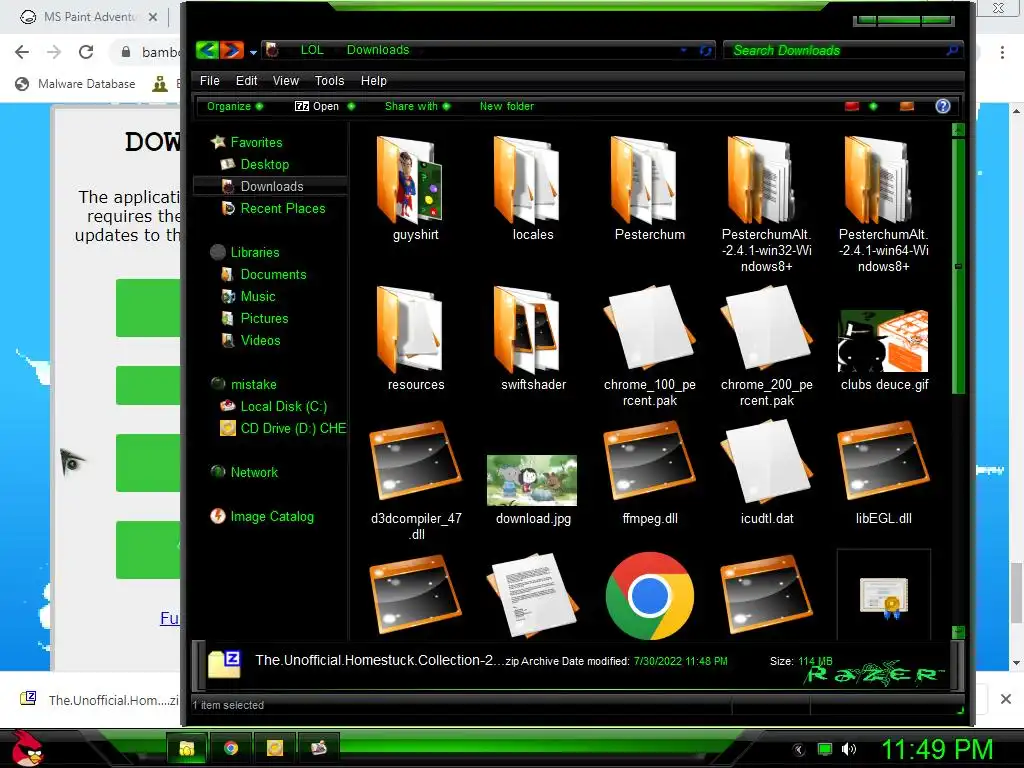
Task: Select the libEGL.dll file
Action: coord(883,472)
